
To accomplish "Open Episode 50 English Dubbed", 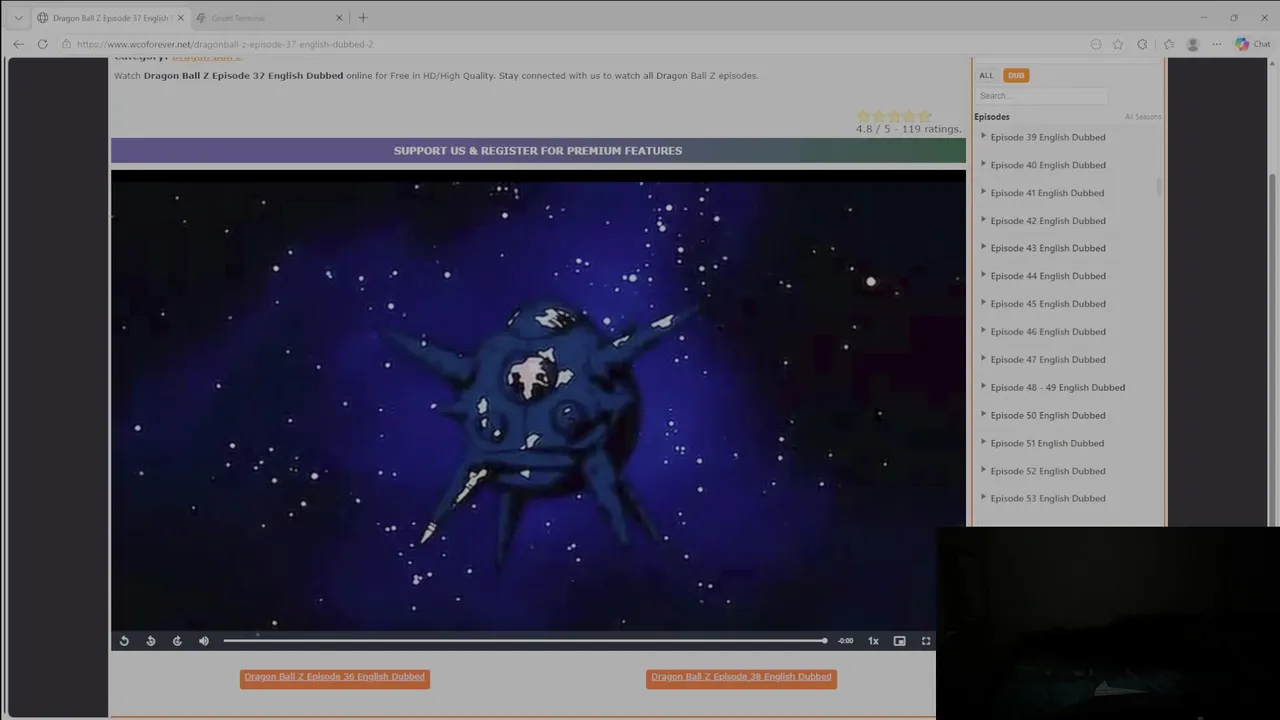I will click(1048, 415).
